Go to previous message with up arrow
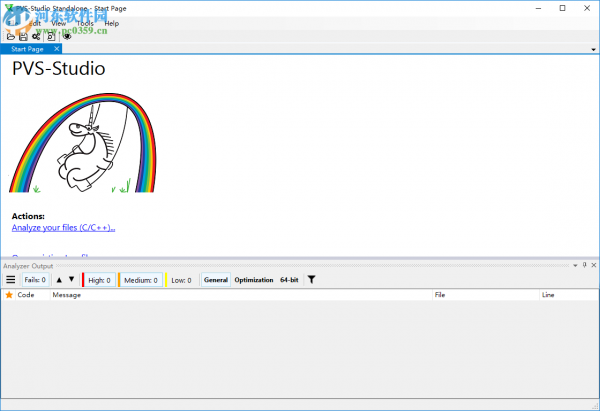The width and height of the screenshot is (600, 411). pyautogui.click(x=59, y=280)
